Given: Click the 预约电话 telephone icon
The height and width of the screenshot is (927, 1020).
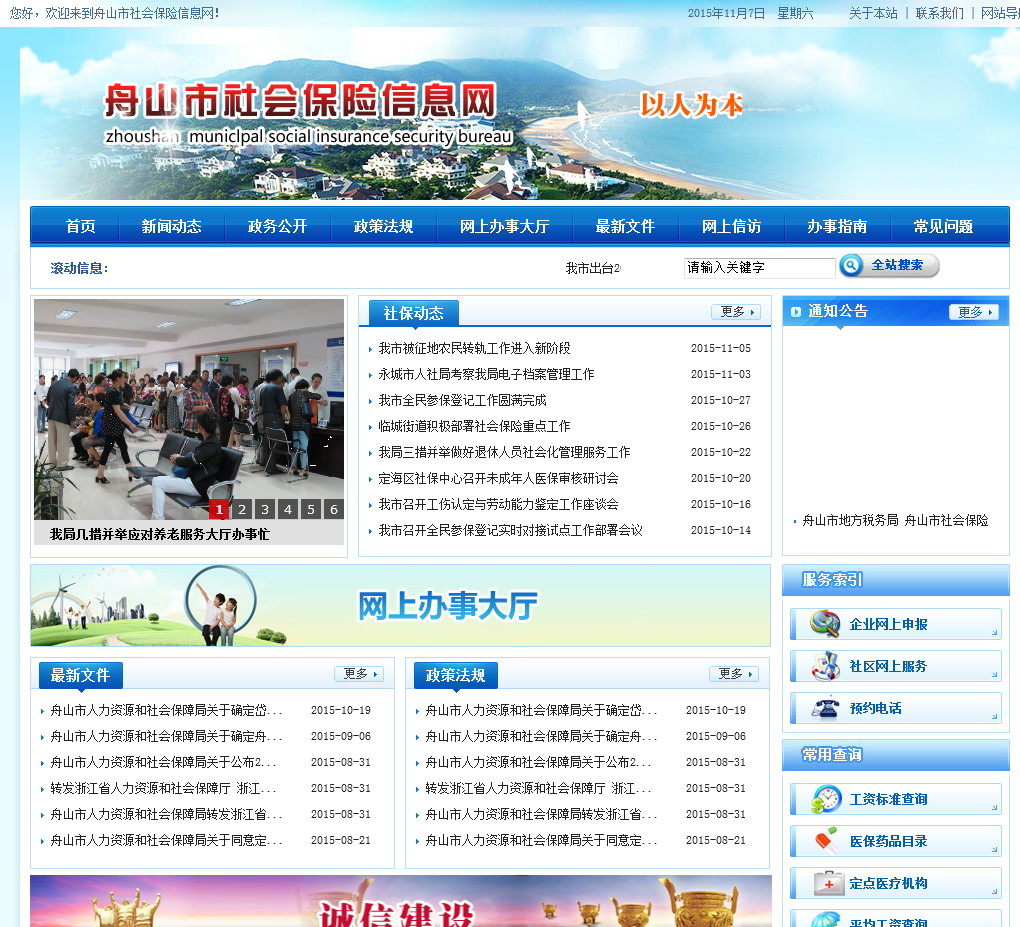Looking at the screenshot, I should (824, 708).
